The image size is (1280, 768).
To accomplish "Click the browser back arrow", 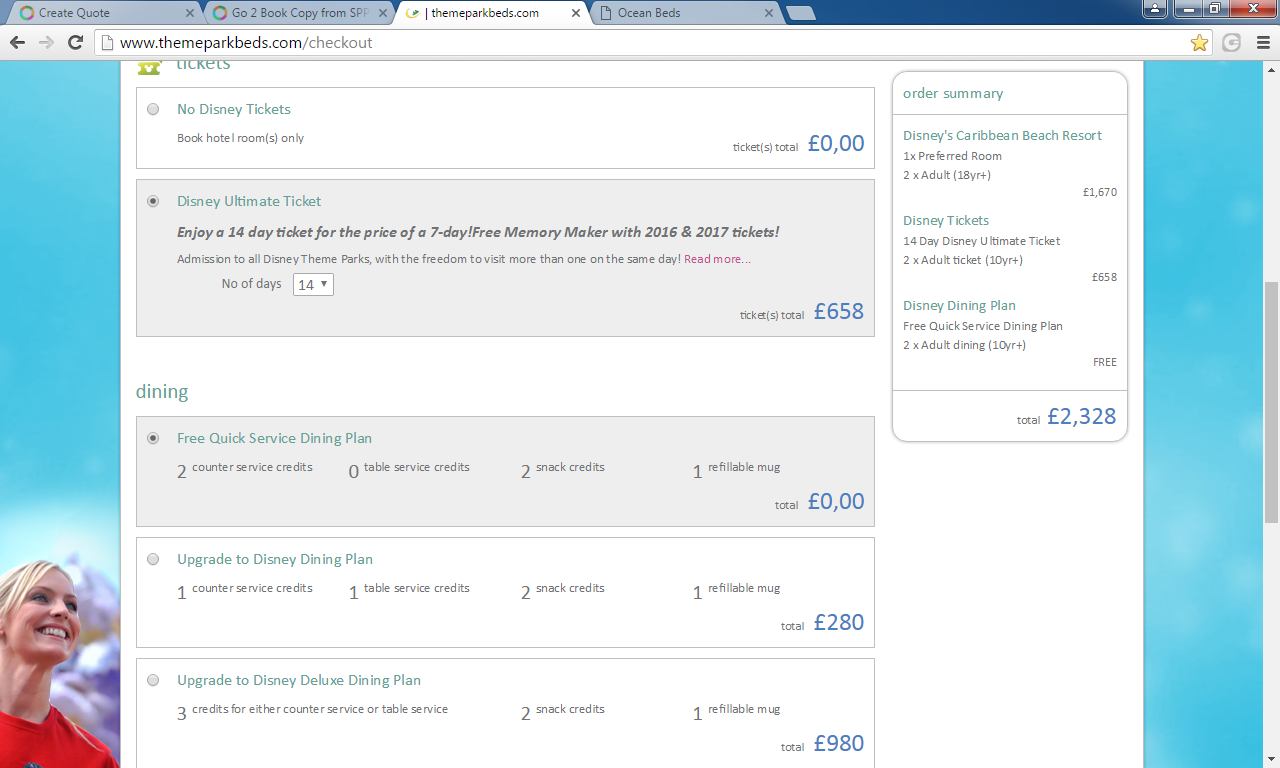I will 17,42.
